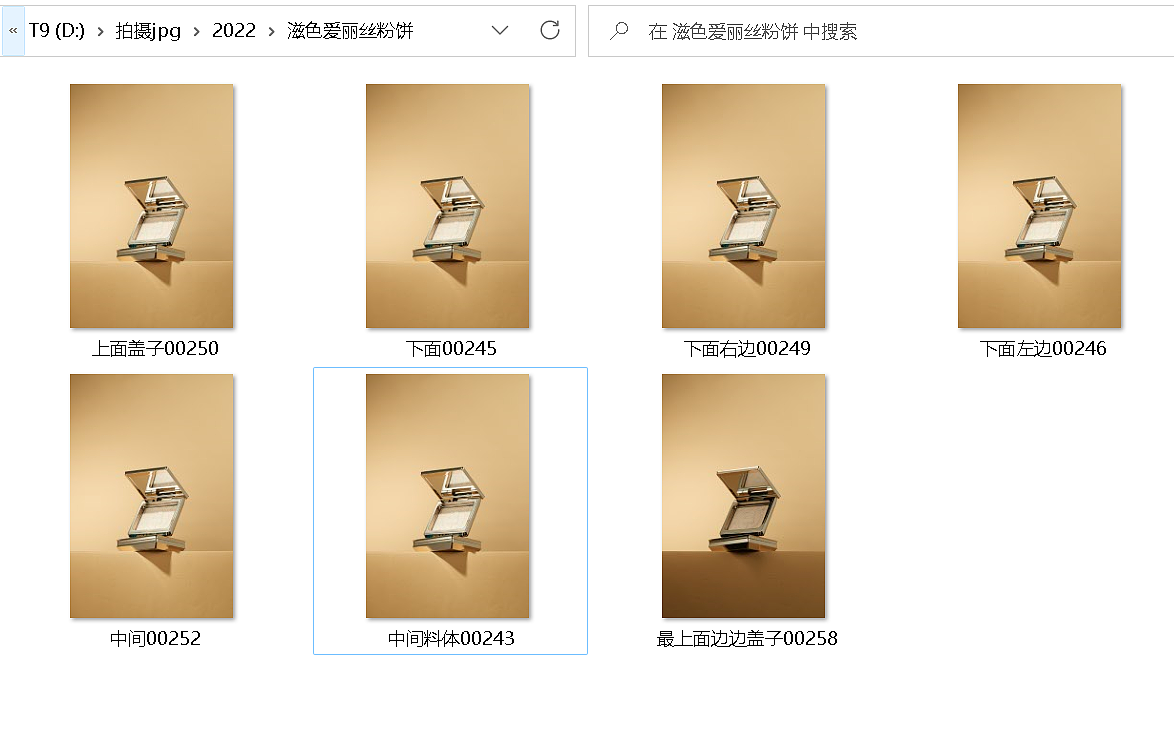
Task: Expand chevron after 拍摄jpg breadcrumb
Action: [197, 31]
